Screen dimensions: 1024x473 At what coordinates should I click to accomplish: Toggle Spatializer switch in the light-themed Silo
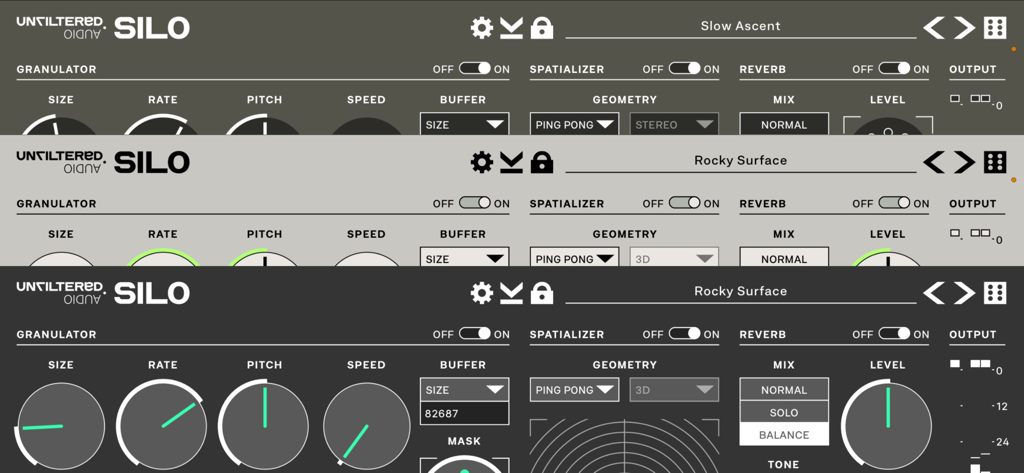[685, 203]
